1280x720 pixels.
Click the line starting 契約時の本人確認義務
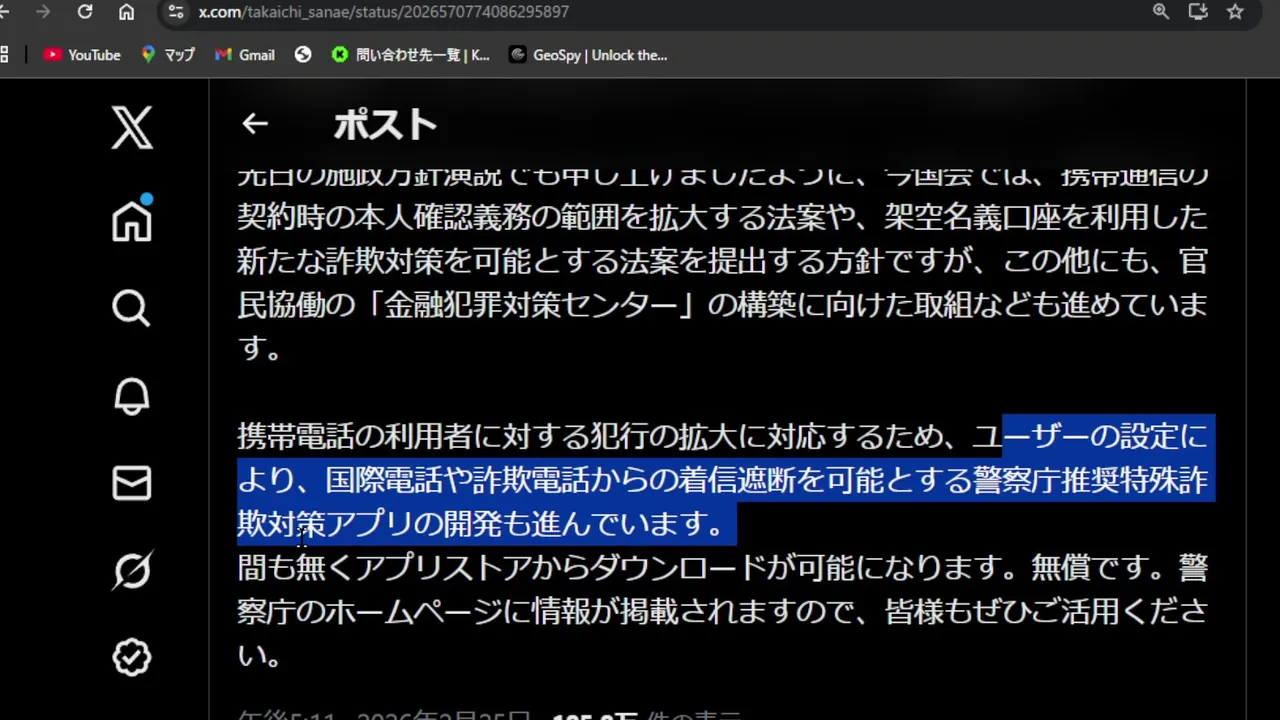pyautogui.click(x=722, y=218)
